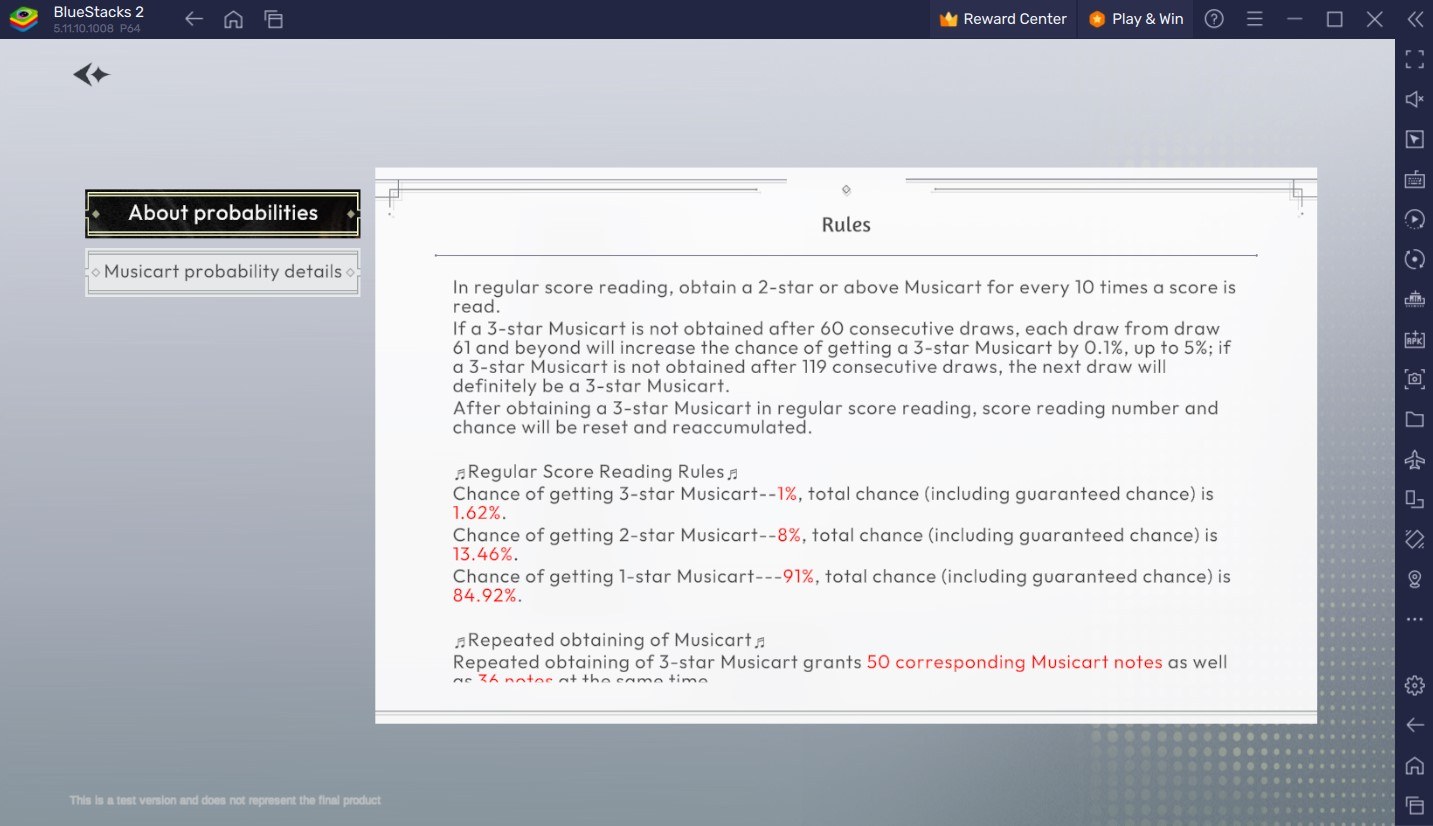Open media folder icon in sidebar
1433x826 pixels.
1414,419
